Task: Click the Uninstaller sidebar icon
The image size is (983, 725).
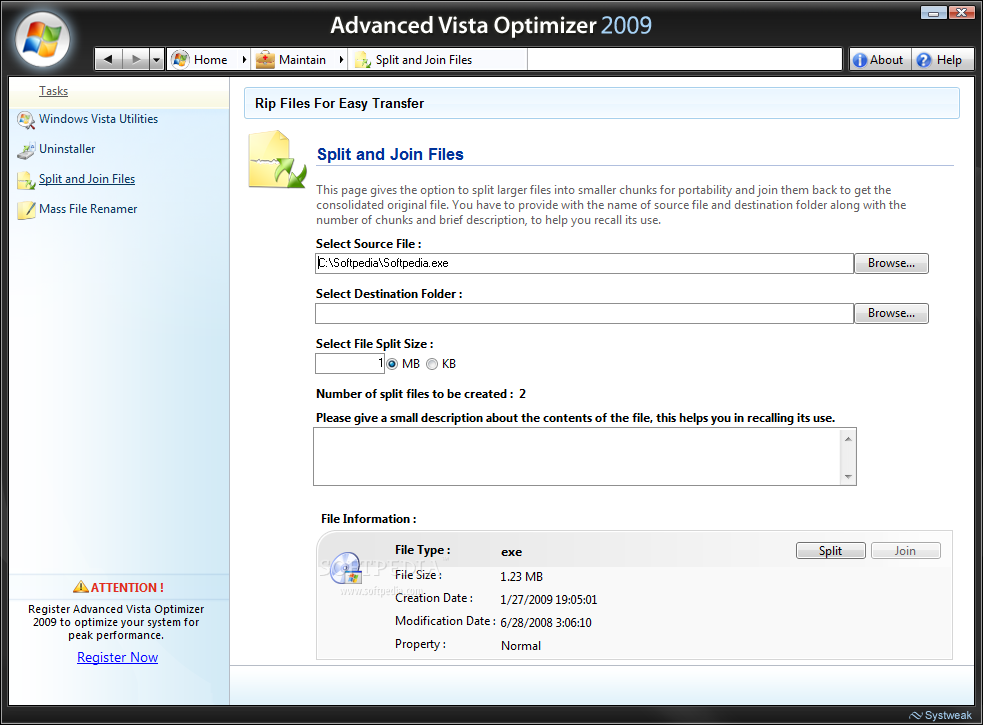Action: 26,150
